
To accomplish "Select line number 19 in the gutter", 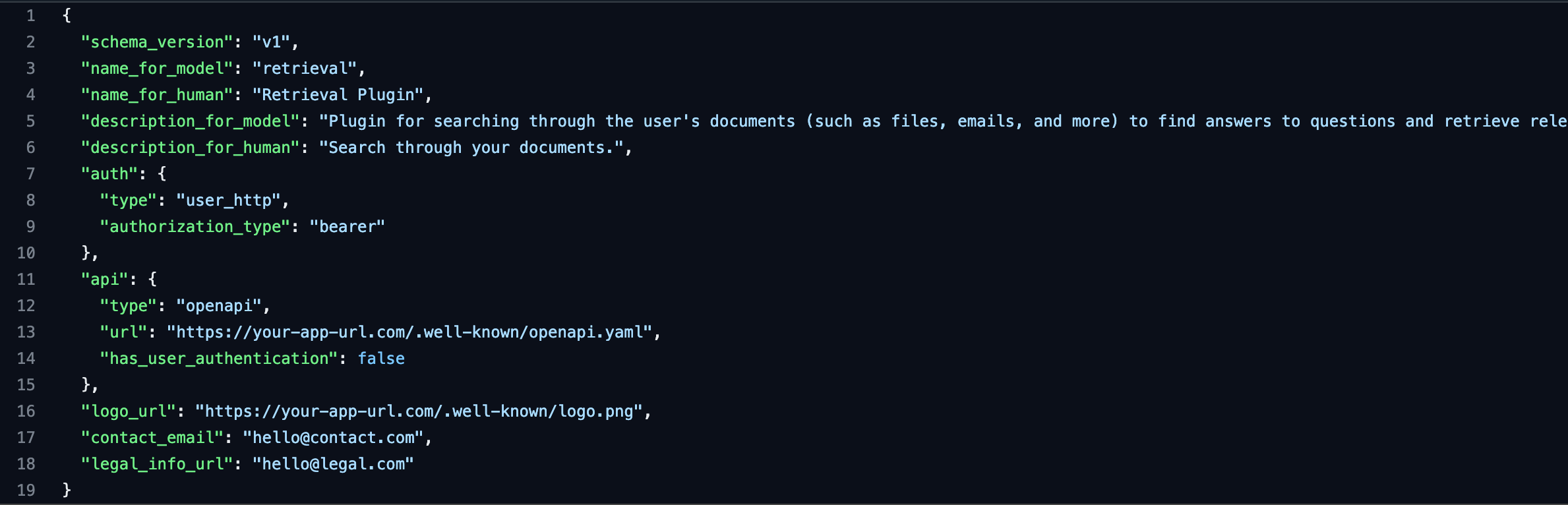I will tap(26, 490).
